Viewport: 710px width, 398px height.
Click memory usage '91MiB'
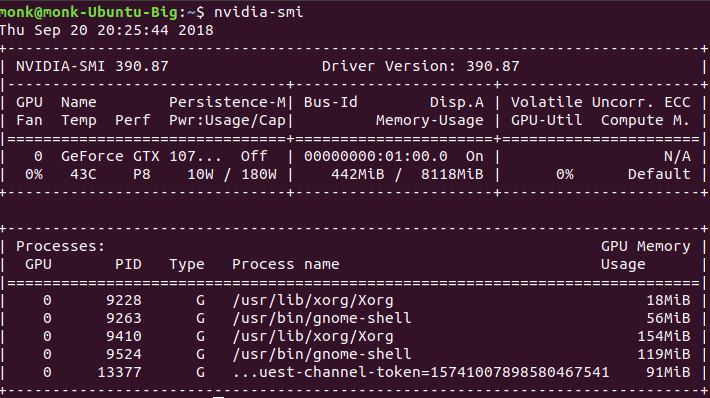668,372
